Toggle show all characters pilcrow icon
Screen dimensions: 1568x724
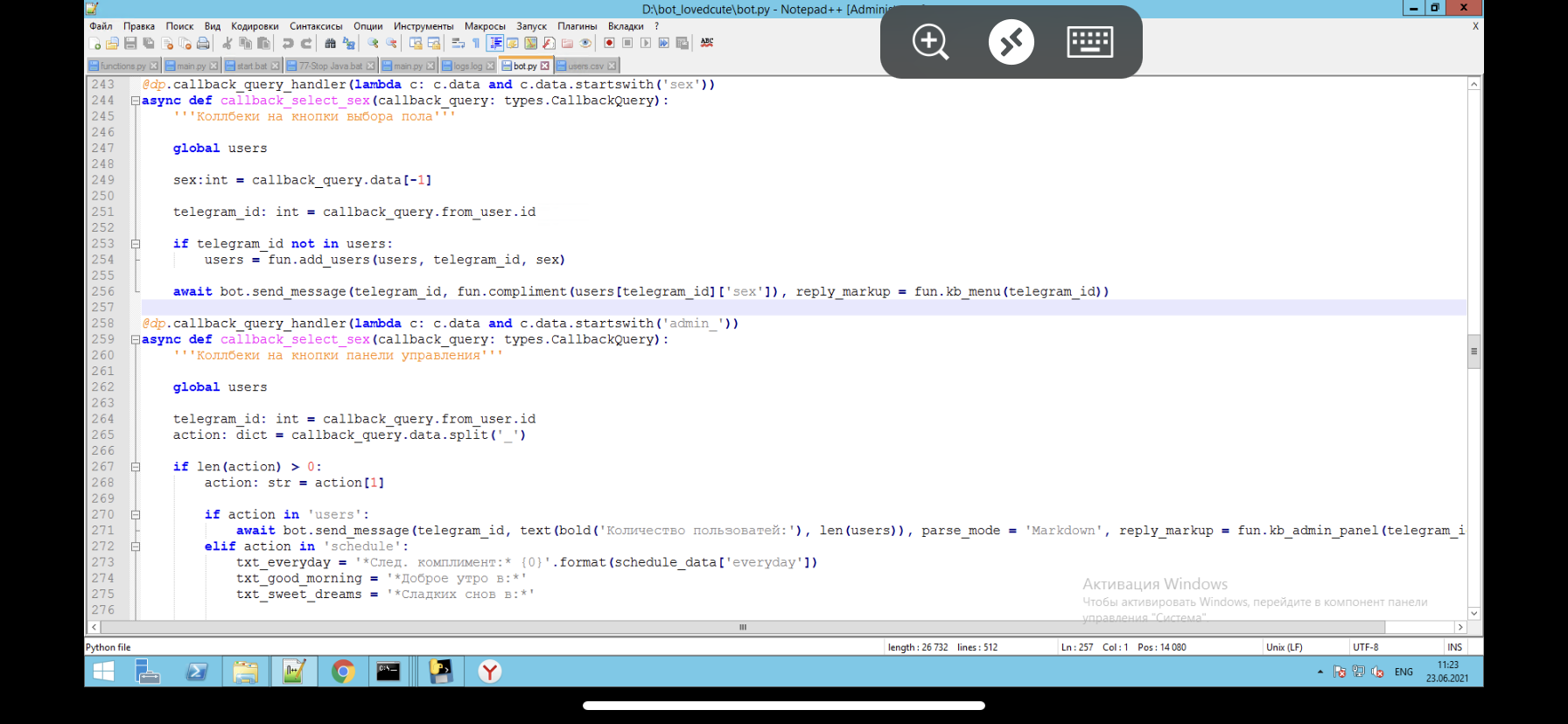click(x=476, y=43)
